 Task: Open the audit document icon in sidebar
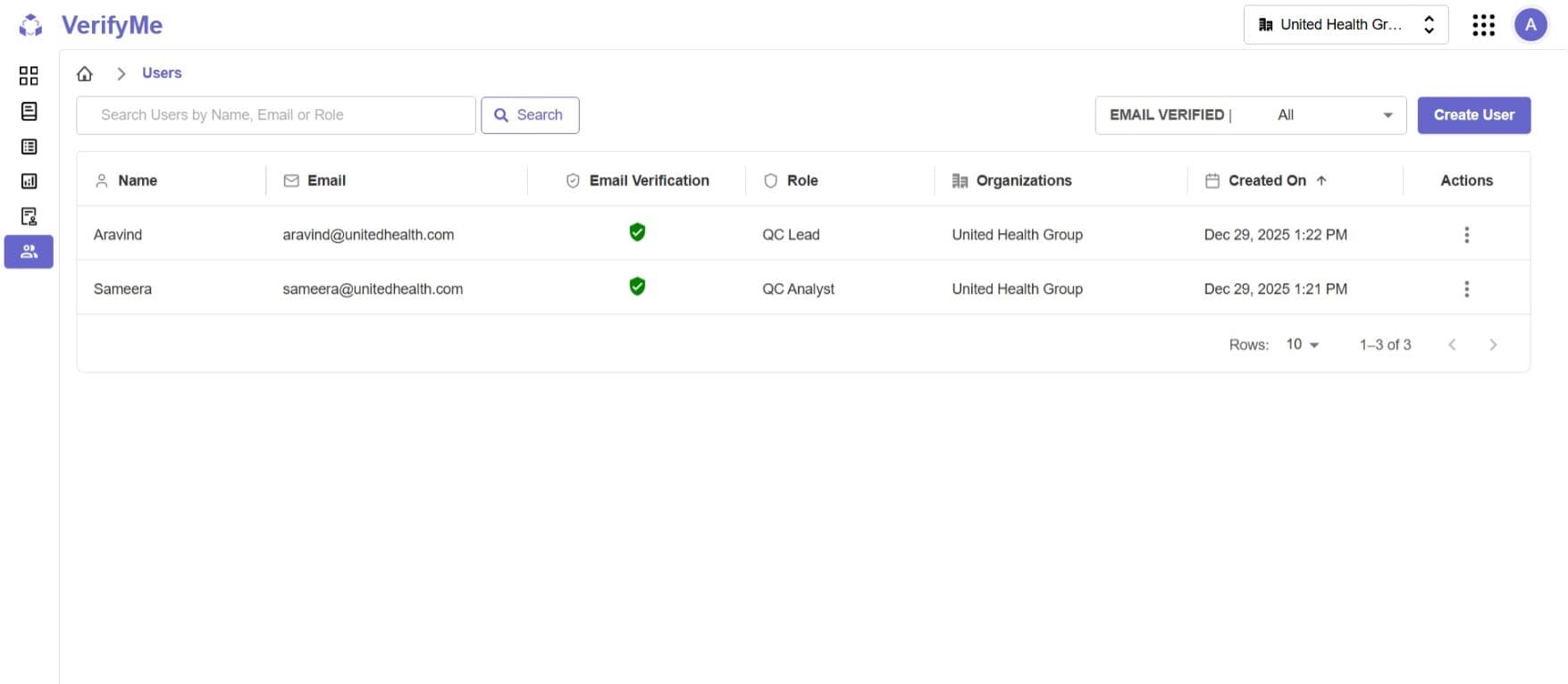29,216
